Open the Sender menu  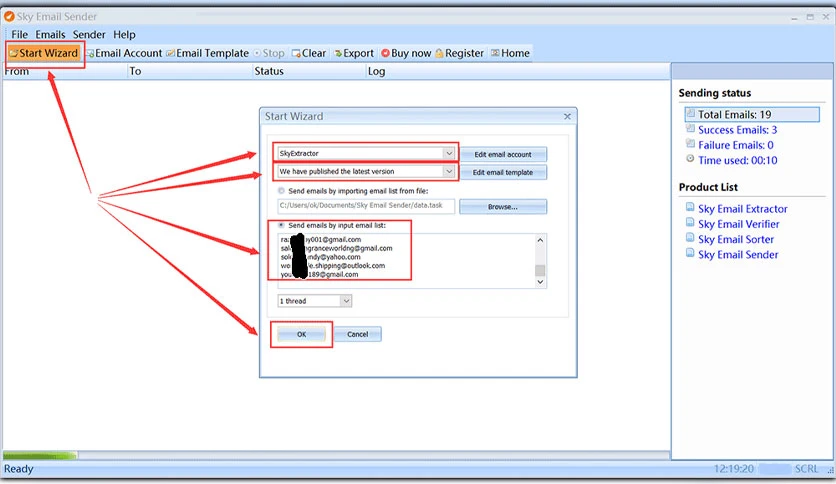tap(89, 35)
